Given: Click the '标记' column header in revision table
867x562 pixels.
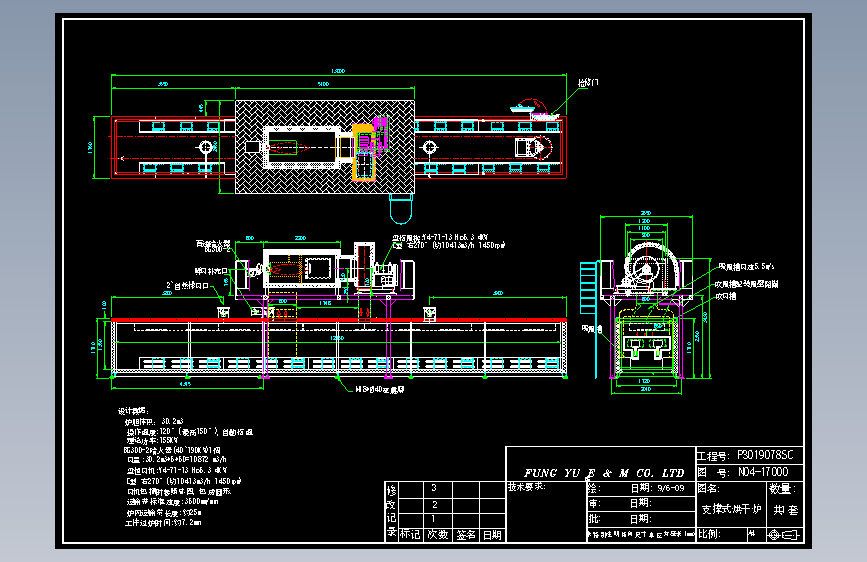Looking at the screenshot, I should click(x=410, y=535).
